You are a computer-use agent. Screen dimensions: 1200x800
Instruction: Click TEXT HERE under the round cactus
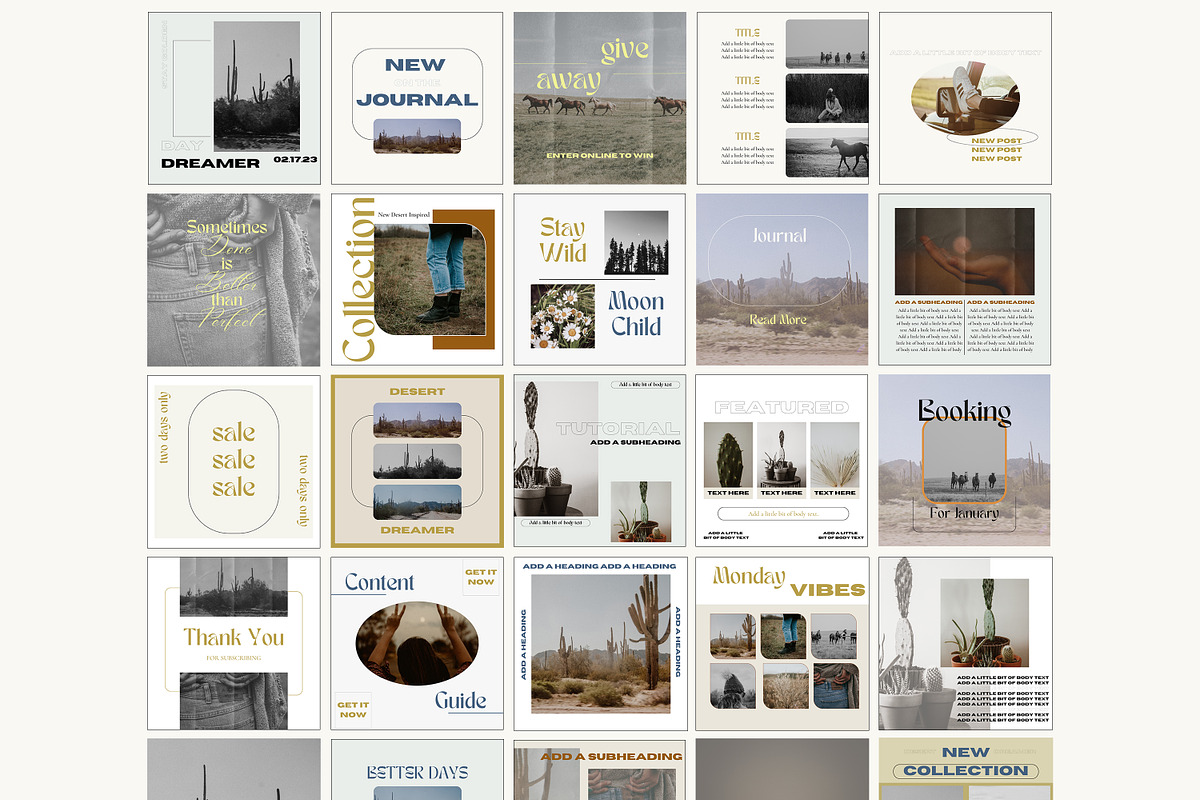728,493
